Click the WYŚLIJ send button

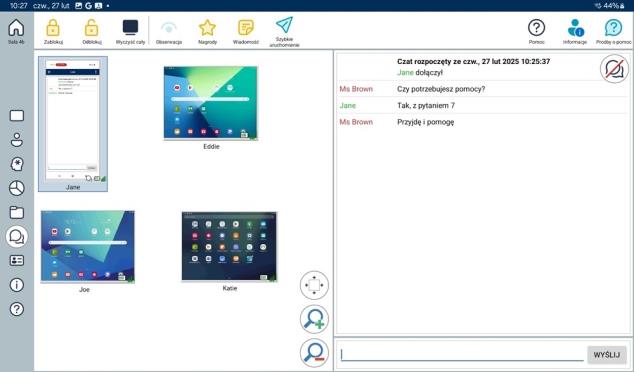tap(607, 355)
